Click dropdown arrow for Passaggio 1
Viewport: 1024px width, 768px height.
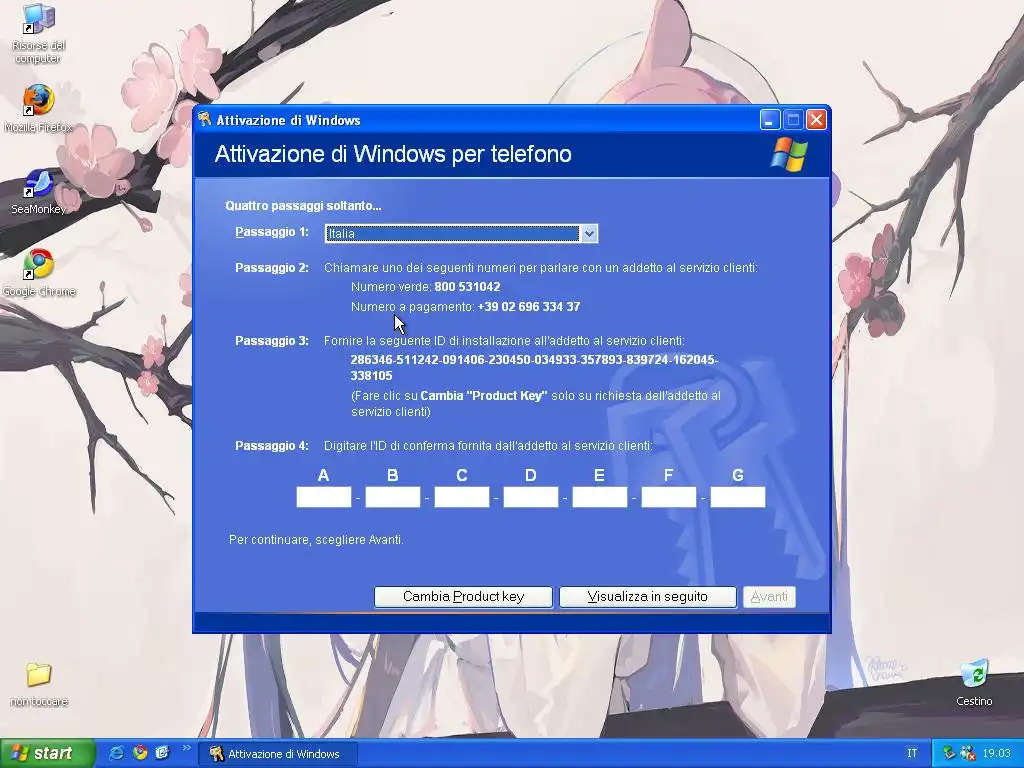tap(589, 234)
